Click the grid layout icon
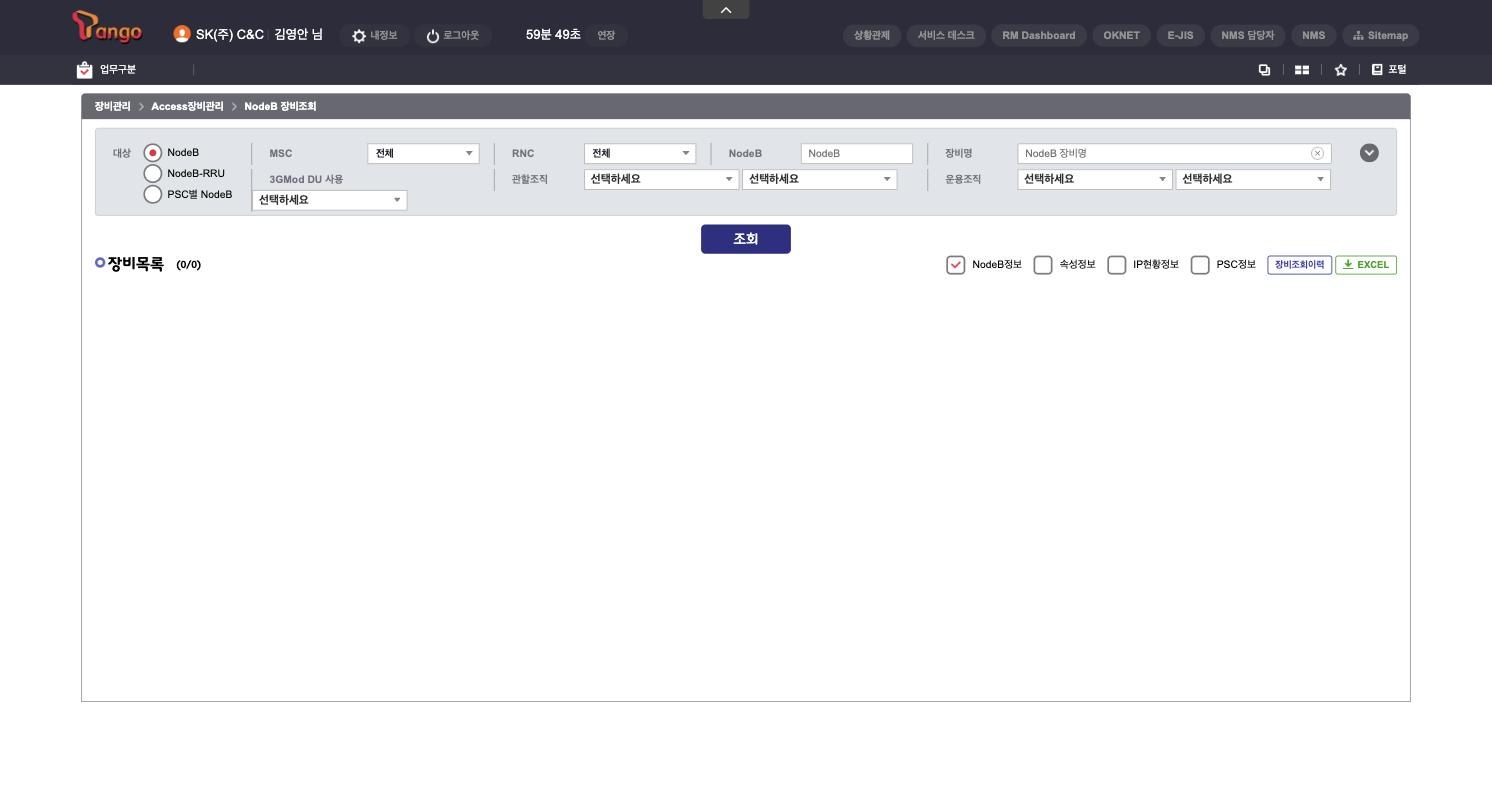 [1301, 70]
